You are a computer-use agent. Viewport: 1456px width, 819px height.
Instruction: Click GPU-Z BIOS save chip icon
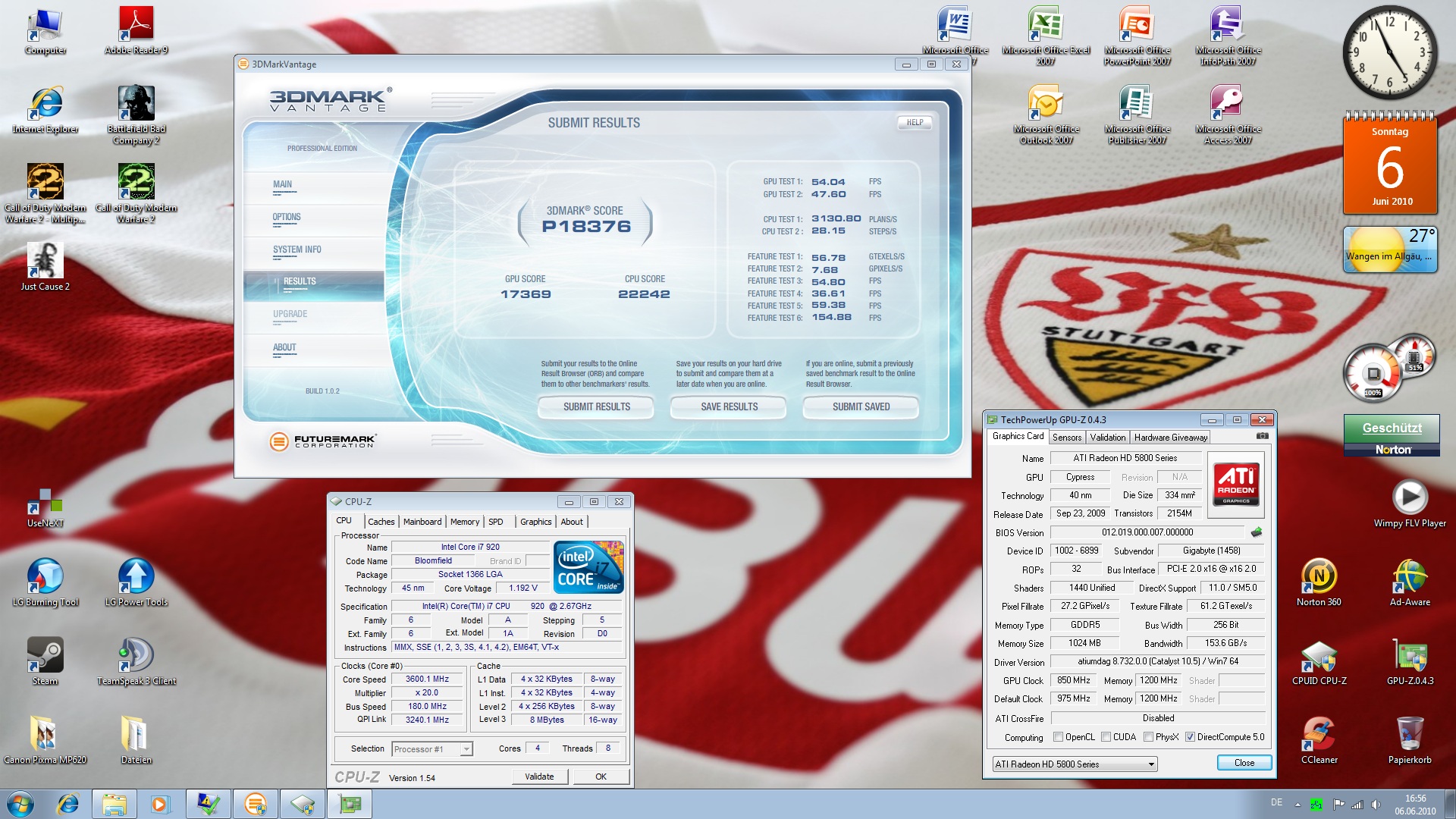[x=1257, y=532]
